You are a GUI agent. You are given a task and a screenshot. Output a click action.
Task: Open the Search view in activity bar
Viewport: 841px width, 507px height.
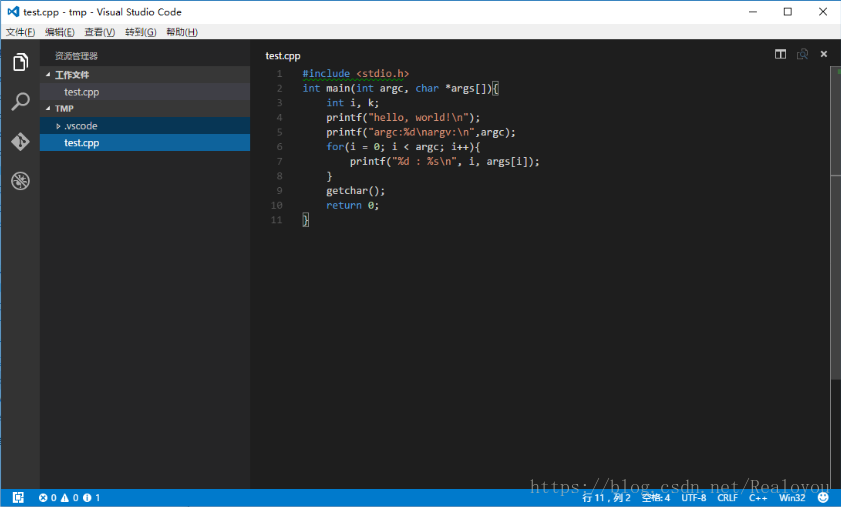coord(20,101)
